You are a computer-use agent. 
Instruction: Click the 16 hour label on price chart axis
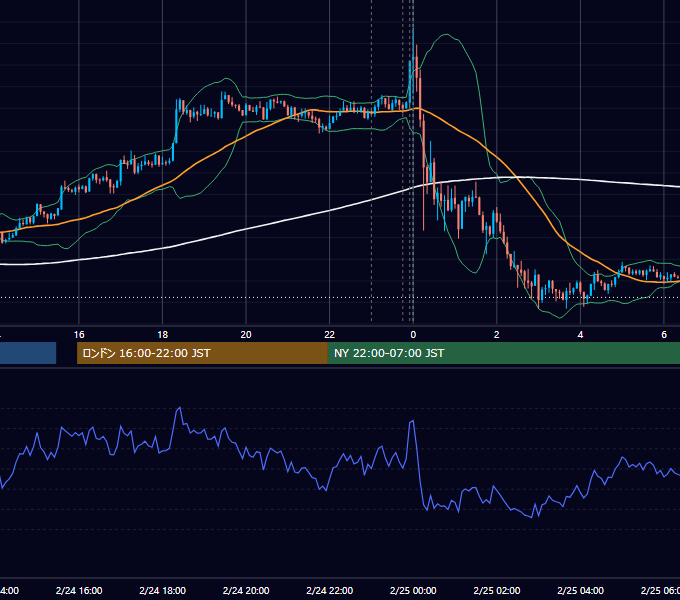79,335
